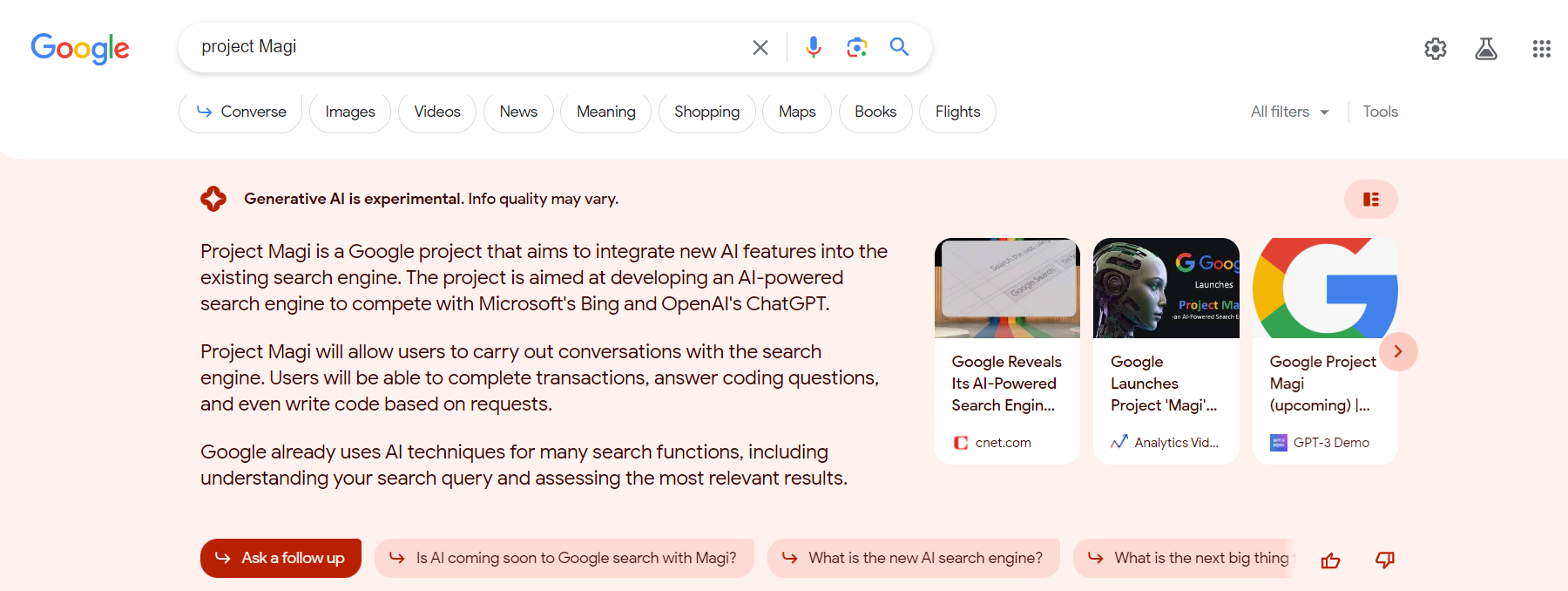
Task: Expand the All filters dropdown
Action: coord(1290,112)
